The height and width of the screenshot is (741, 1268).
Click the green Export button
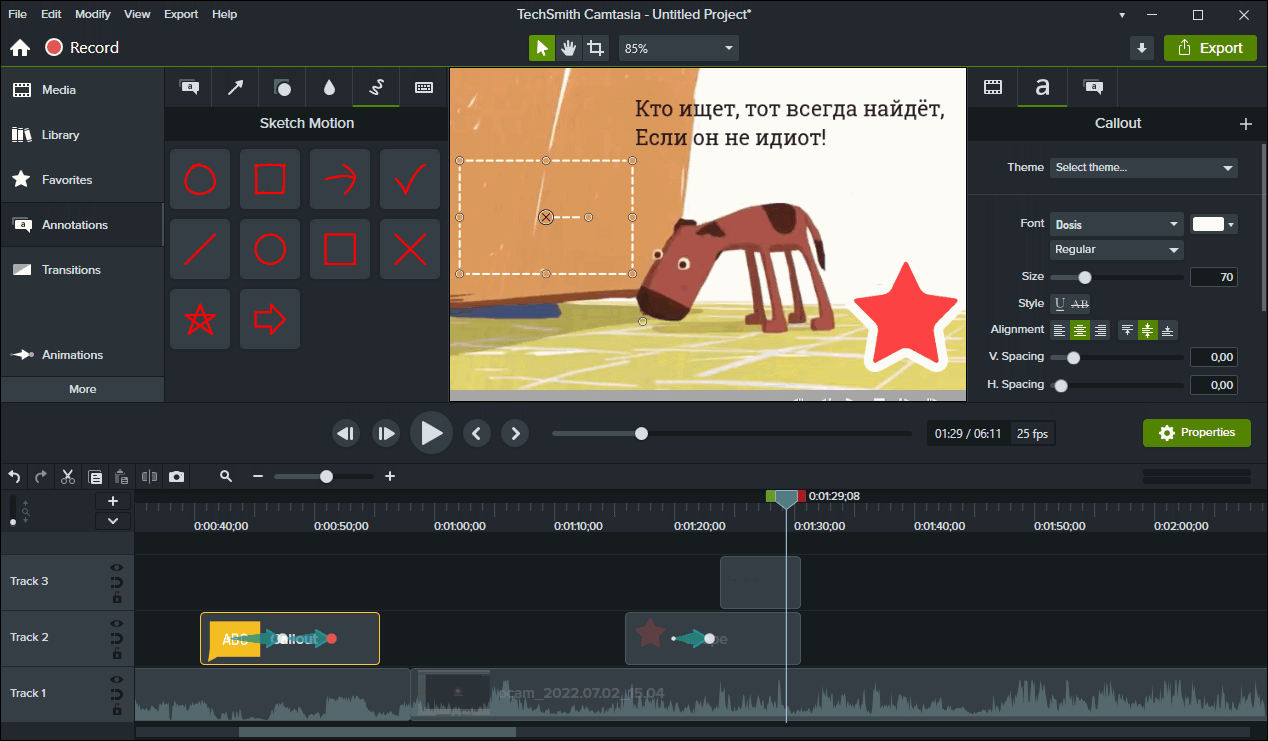click(x=1210, y=48)
